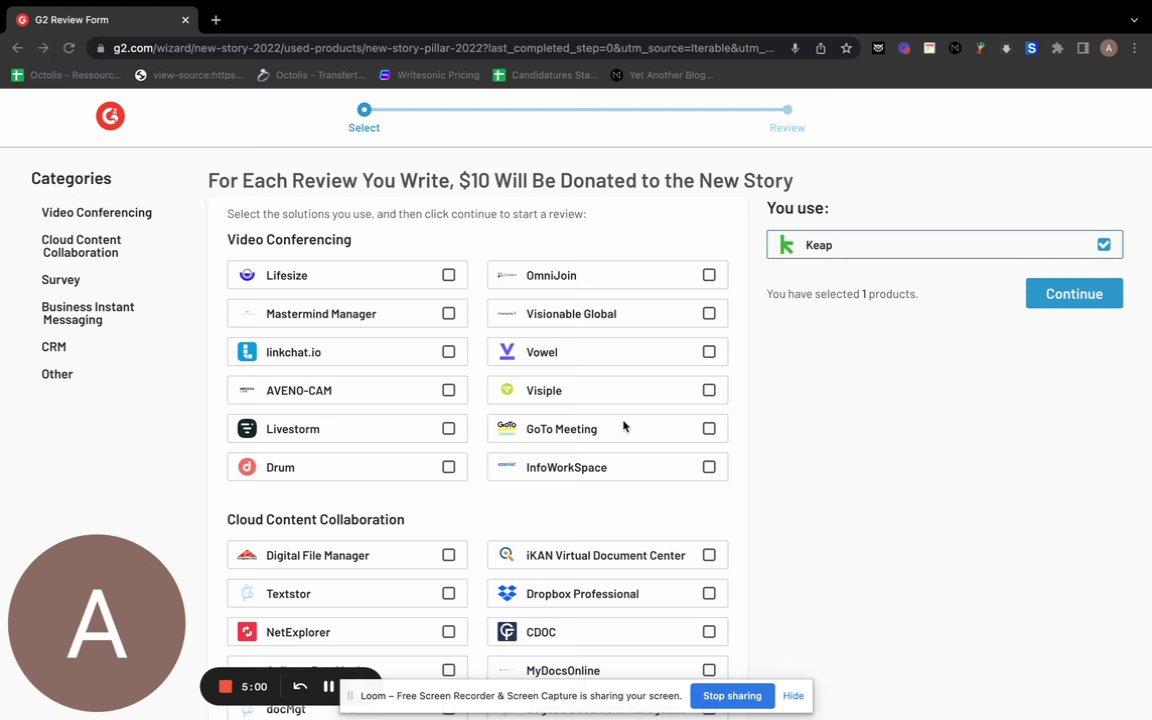Click the Review step on progress bar

point(787,110)
